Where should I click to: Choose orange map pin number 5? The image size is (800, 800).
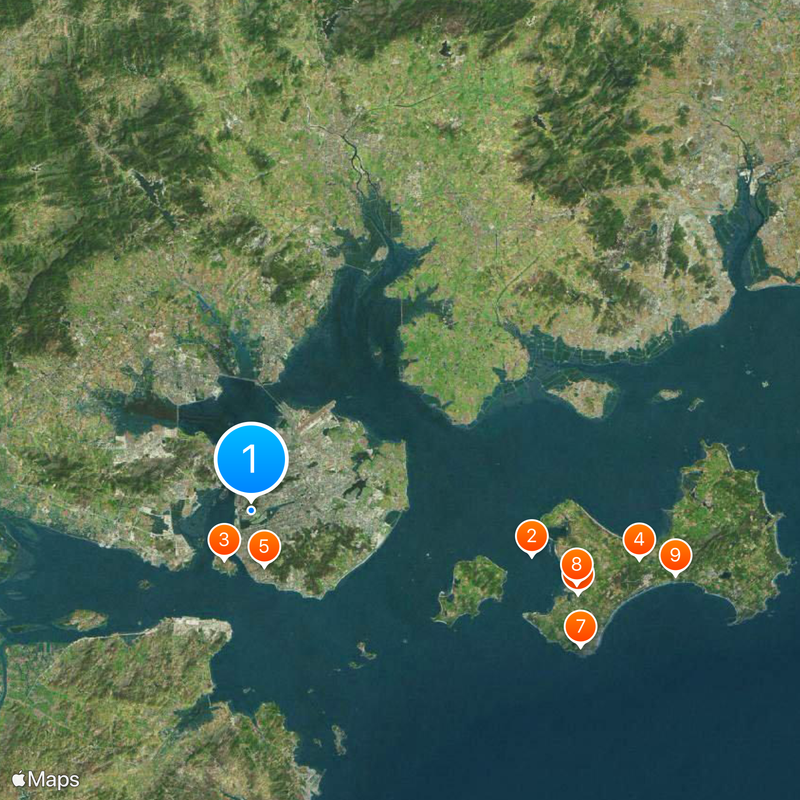click(x=264, y=547)
